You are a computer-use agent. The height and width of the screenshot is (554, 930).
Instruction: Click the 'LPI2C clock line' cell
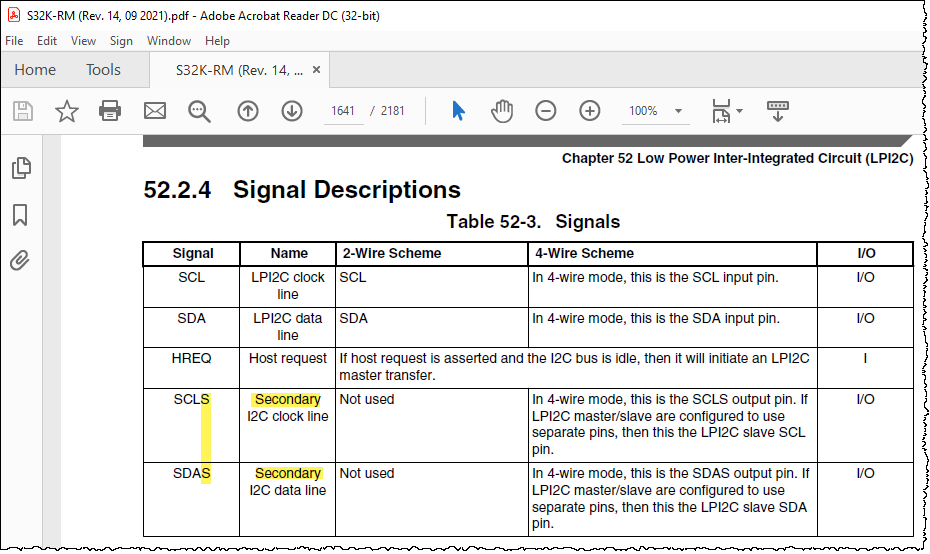(x=288, y=285)
